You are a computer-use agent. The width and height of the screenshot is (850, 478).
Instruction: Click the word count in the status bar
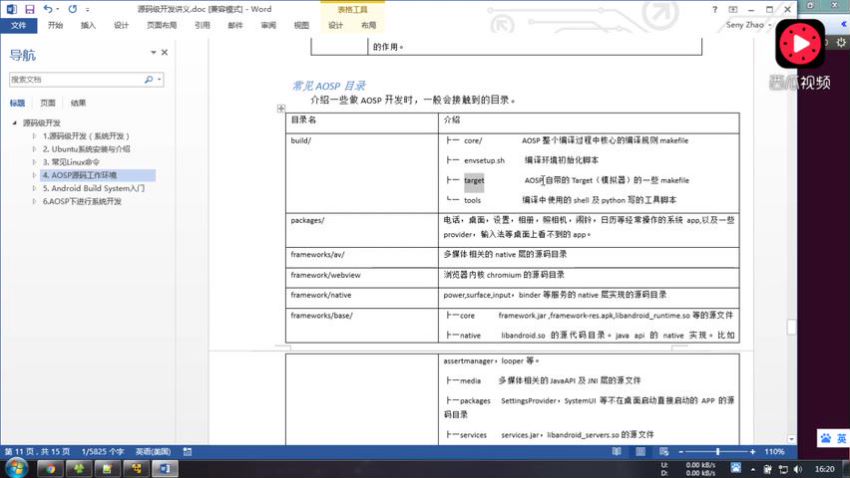pyautogui.click(x=102, y=451)
